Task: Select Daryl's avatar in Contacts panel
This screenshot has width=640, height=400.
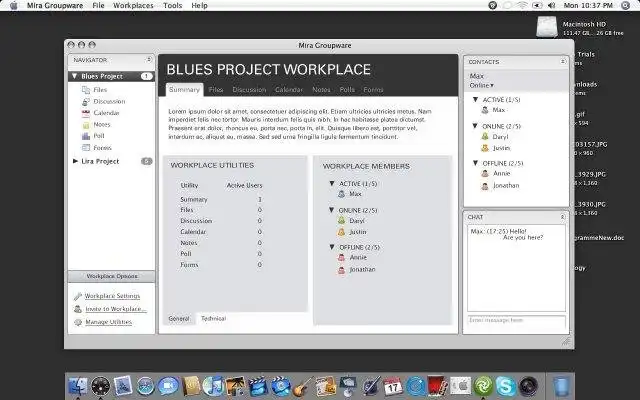Action: pyautogui.click(x=485, y=137)
